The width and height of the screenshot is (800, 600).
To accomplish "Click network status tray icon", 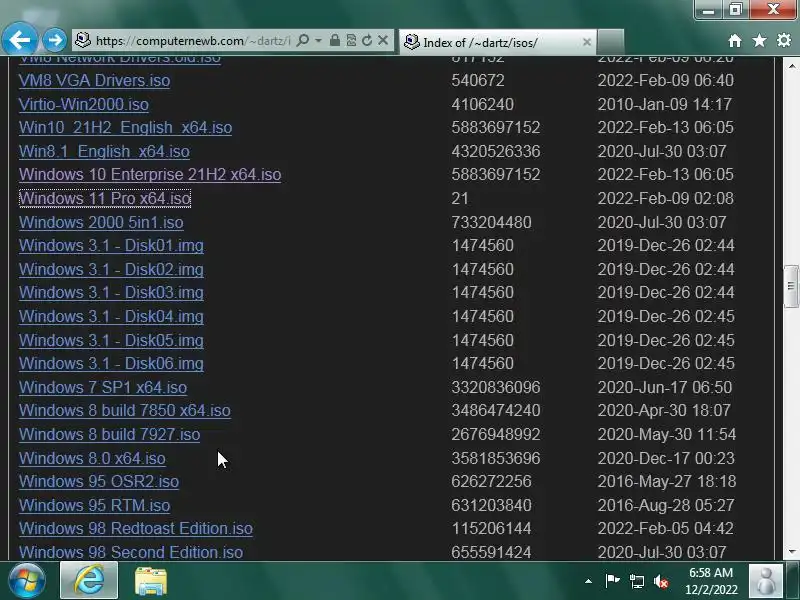I will pos(636,581).
